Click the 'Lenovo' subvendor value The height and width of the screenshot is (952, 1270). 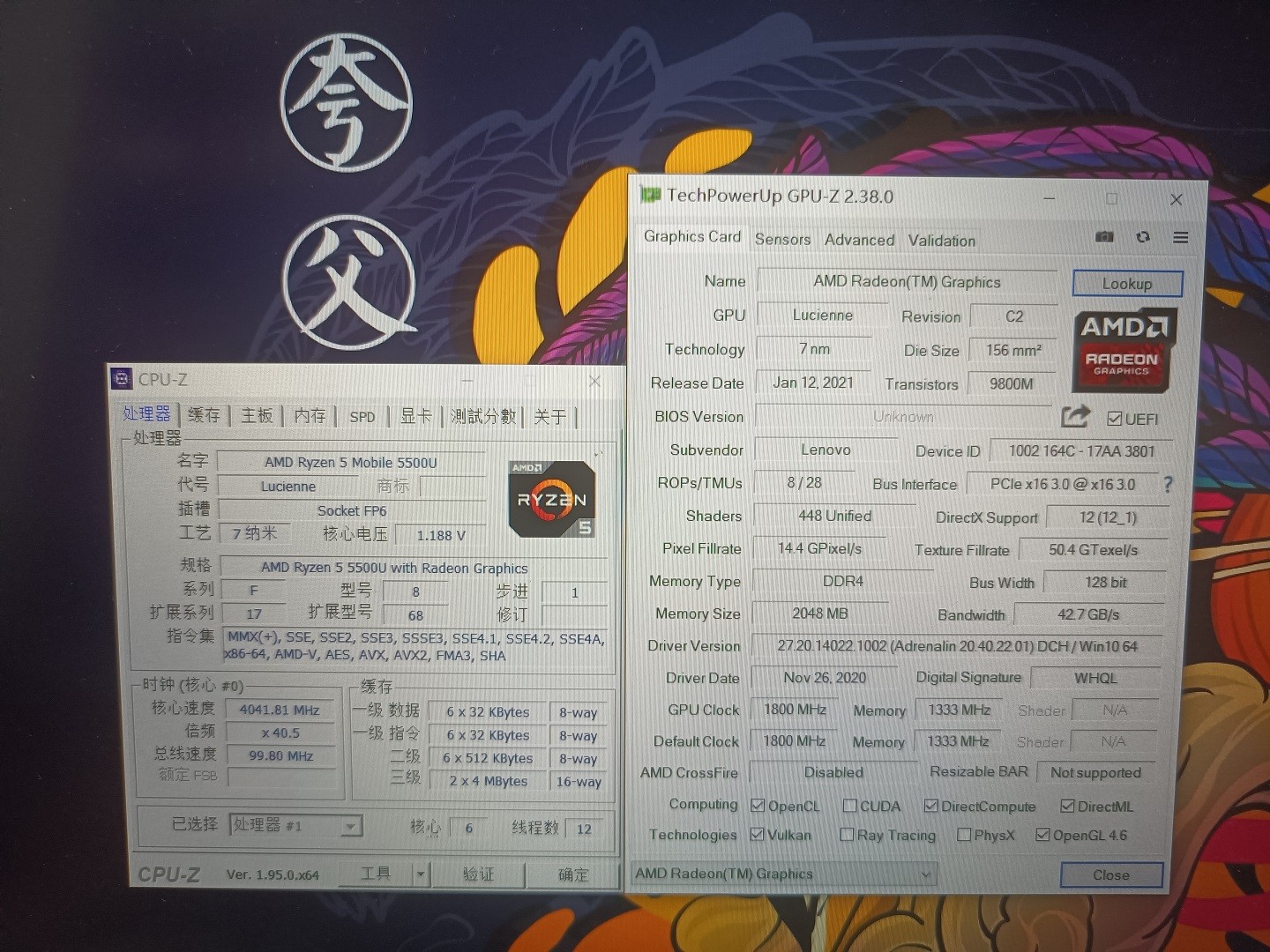click(825, 450)
